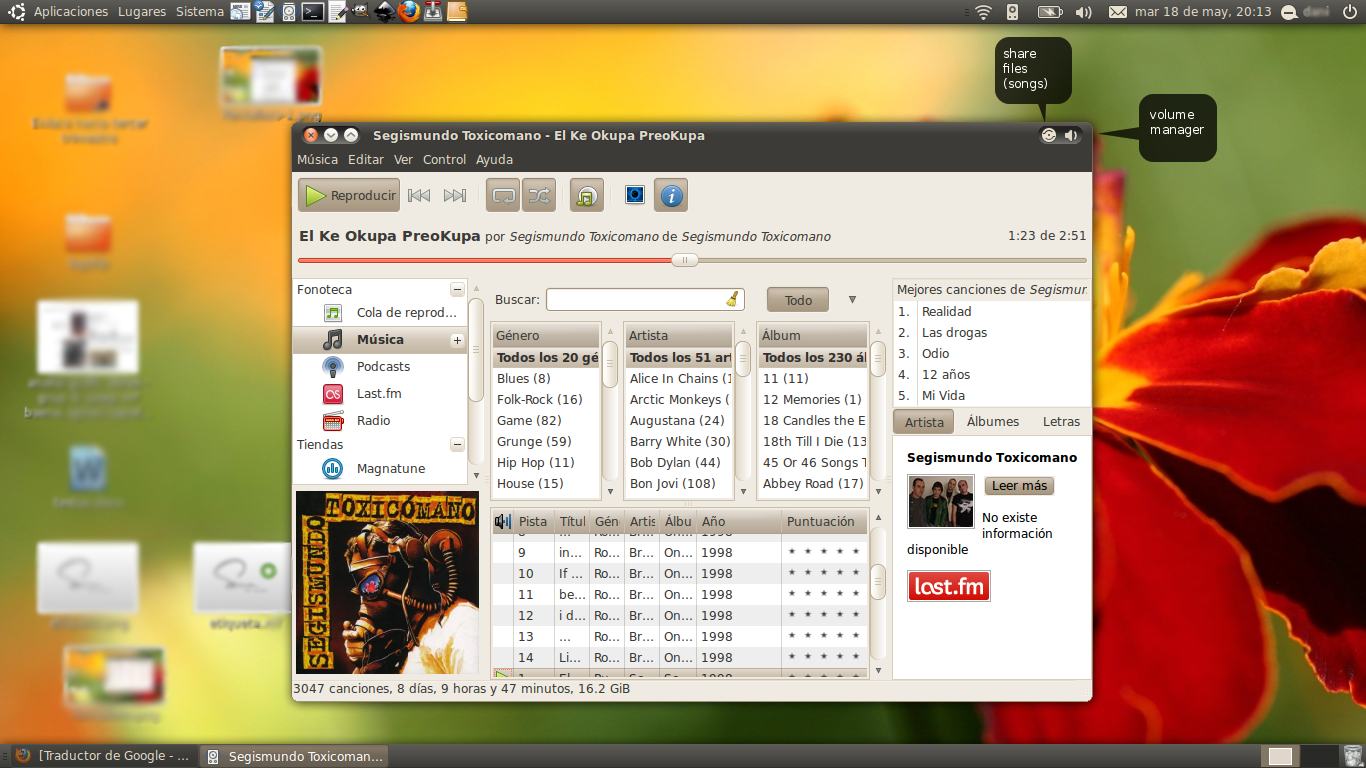Open the visualization icon in the toolbar
The height and width of the screenshot is (768, 1366).
[x=635, y=195]
